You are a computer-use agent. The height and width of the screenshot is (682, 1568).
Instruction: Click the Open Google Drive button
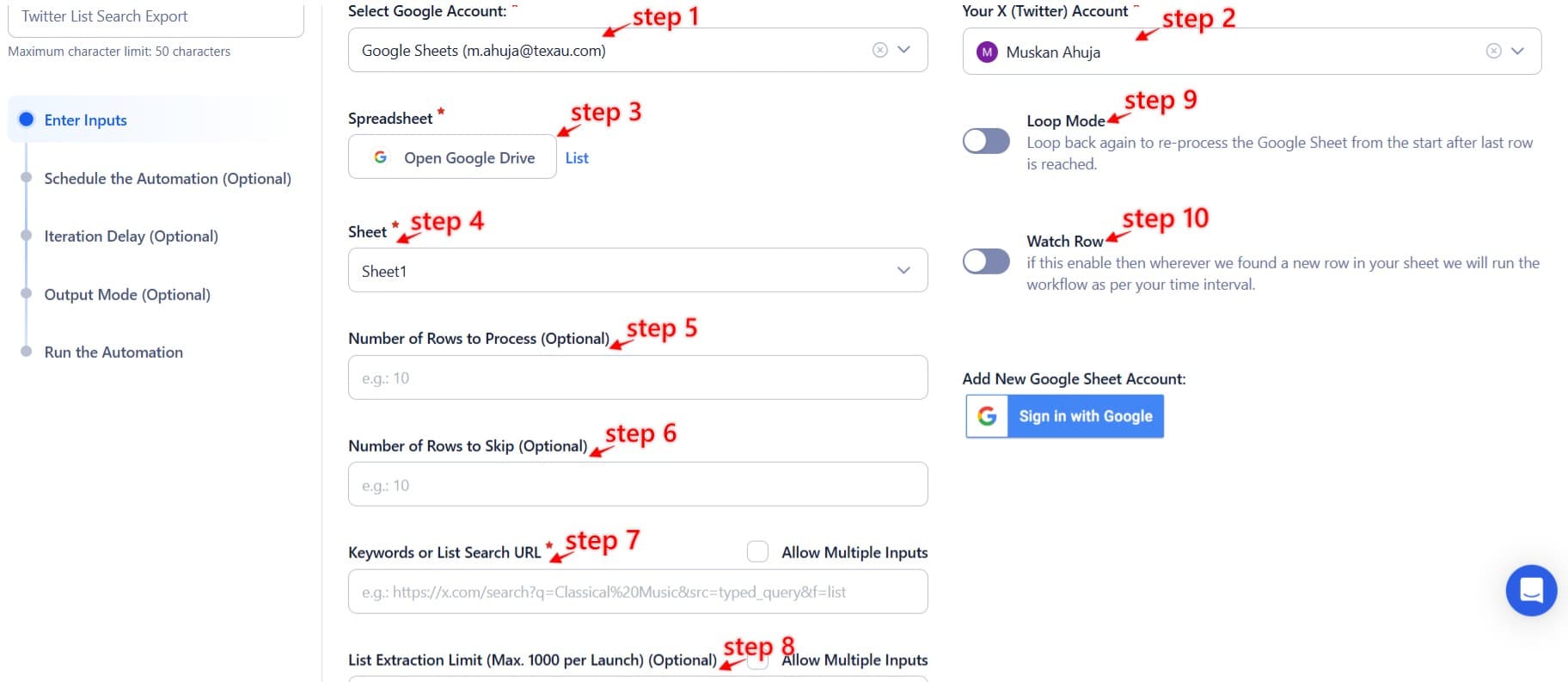coord(451,157)
